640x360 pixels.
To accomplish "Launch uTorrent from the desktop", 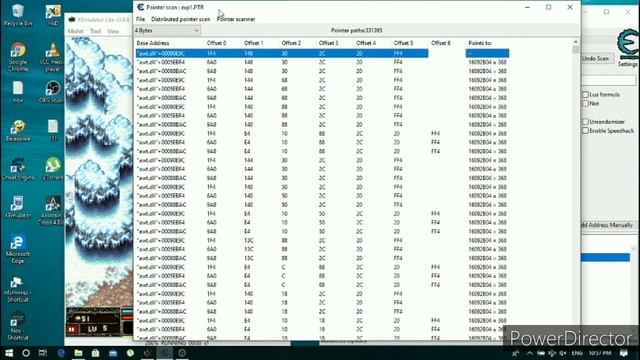I will 53,169.
